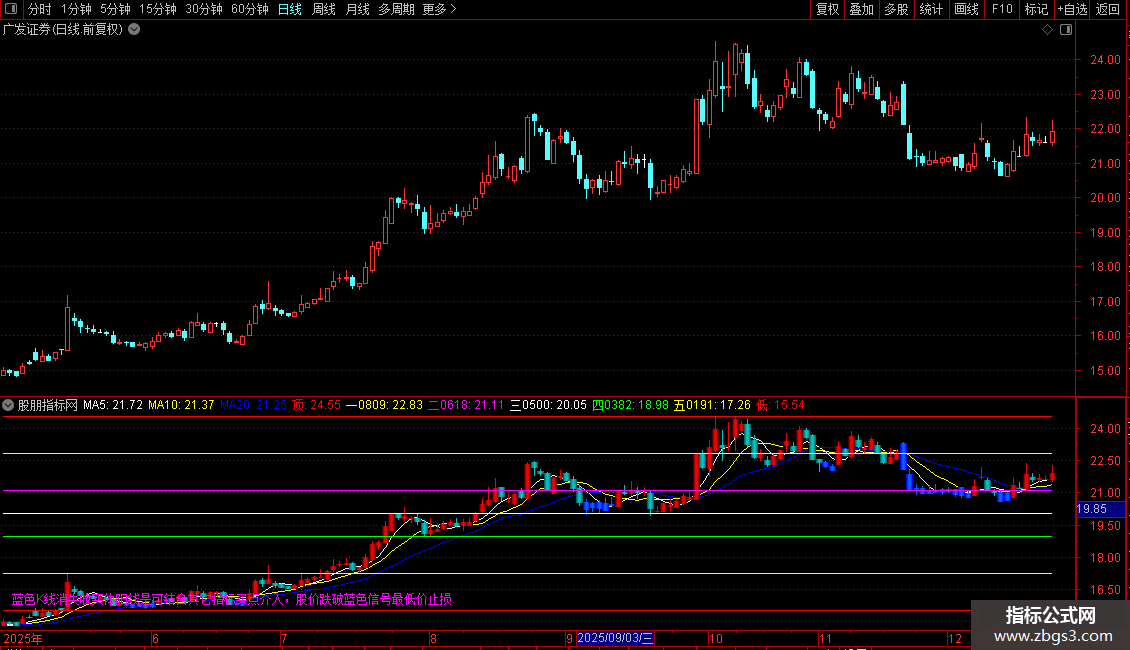Click the 标记 mark button

tap(1036, 9)
